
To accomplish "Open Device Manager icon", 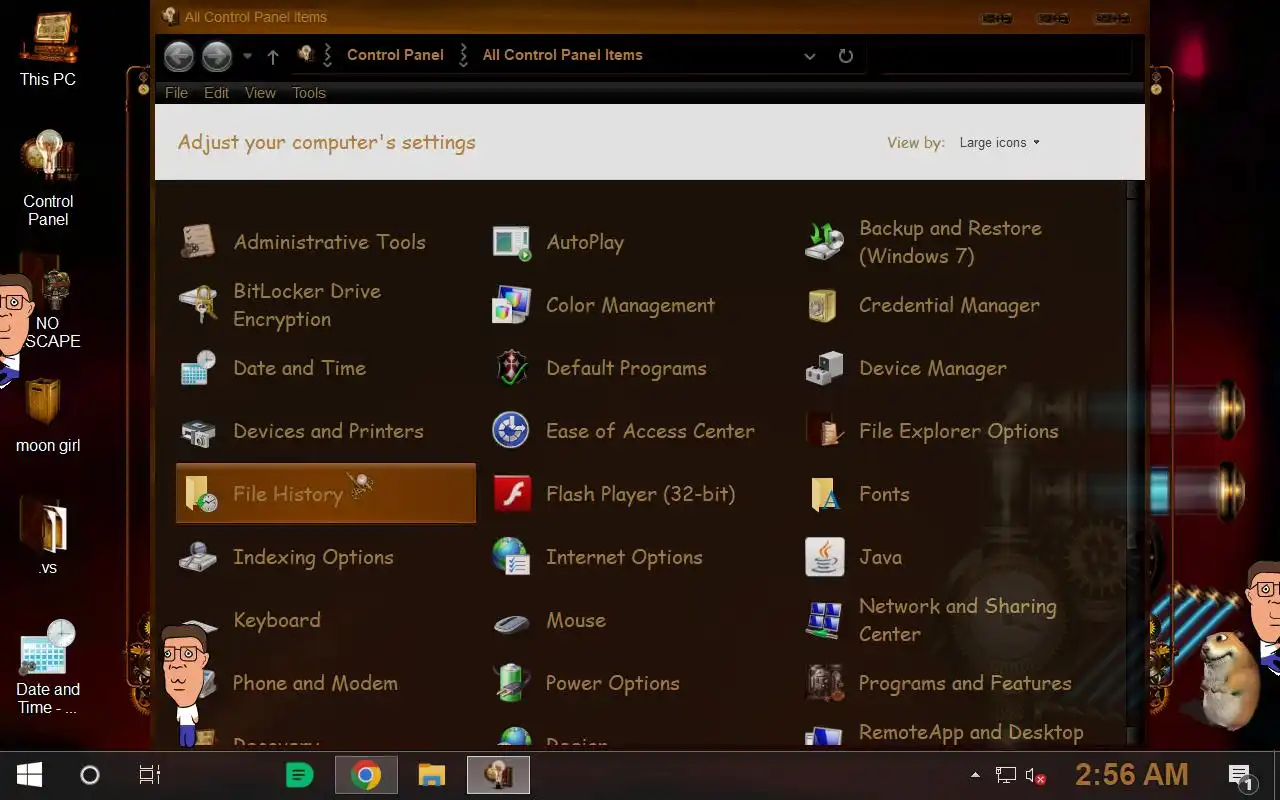I will click(825, 368).
